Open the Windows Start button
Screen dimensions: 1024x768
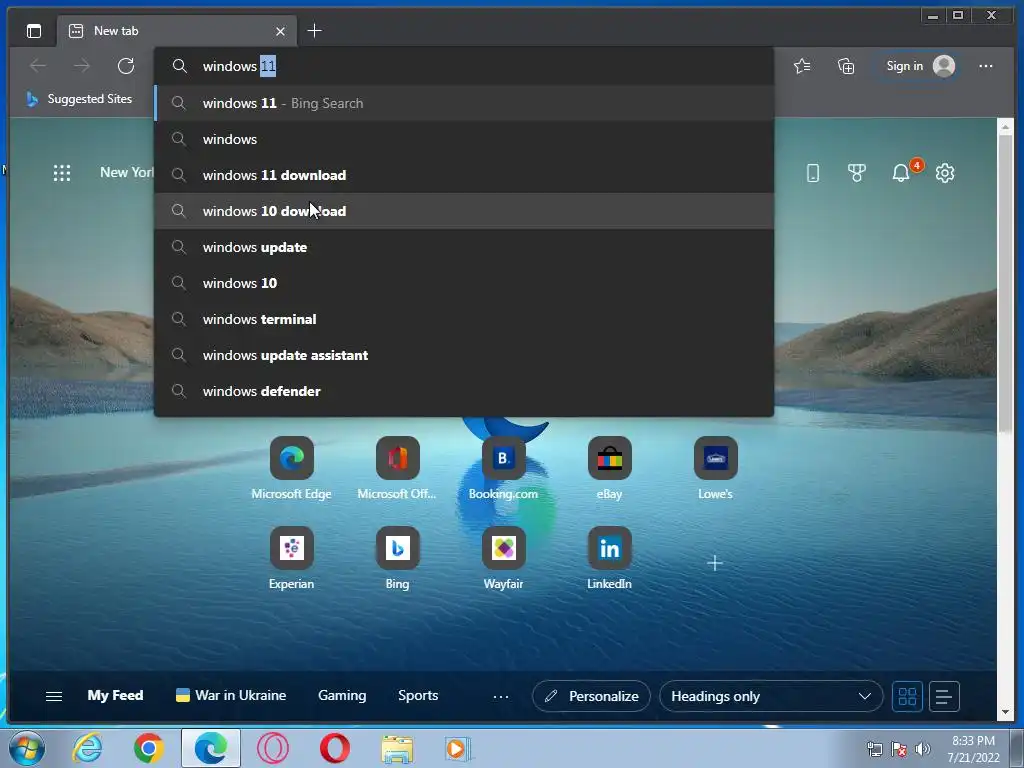coord(26,748)
